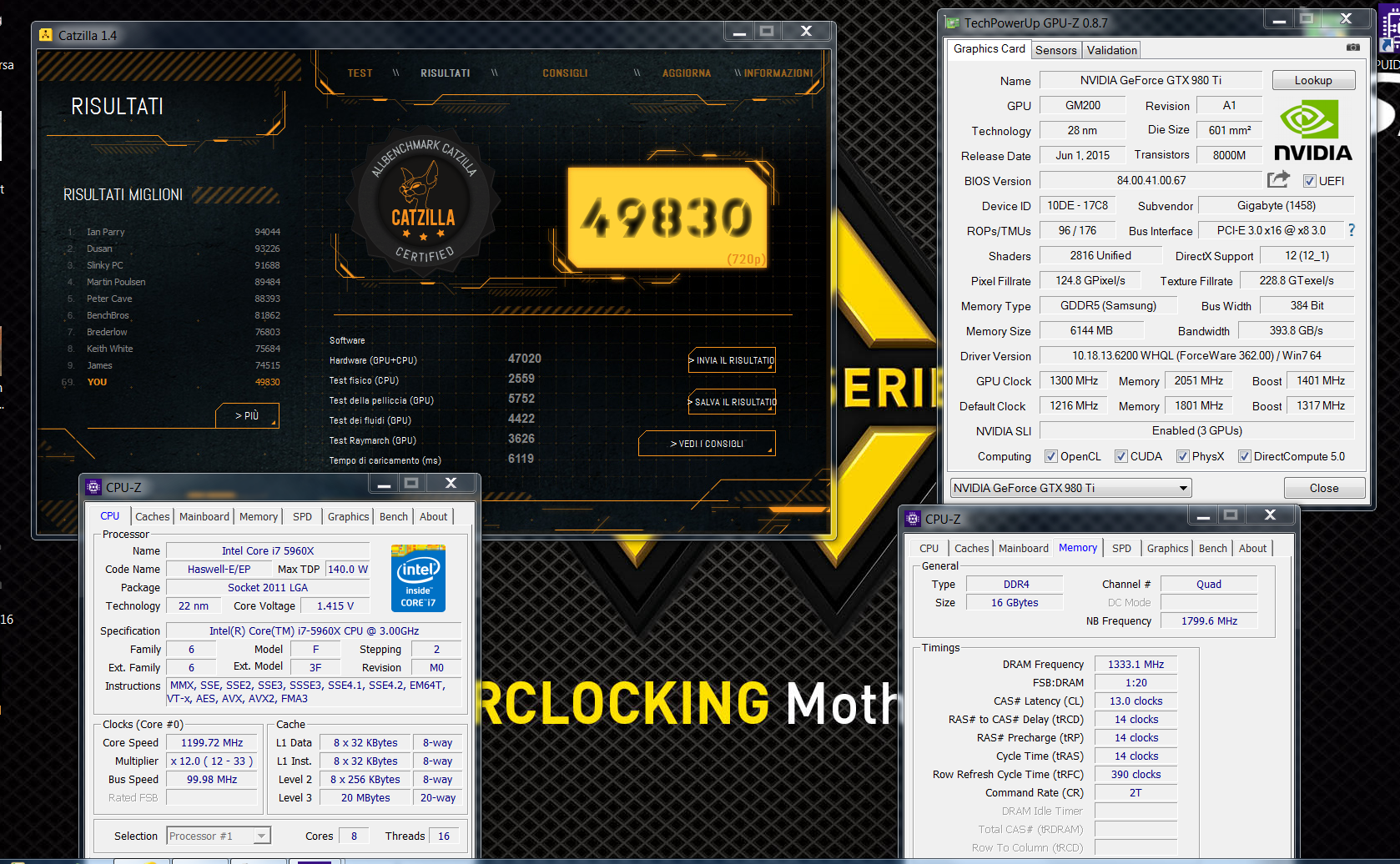Switch to the Validation tab in GPU-Z
Screen dimensions: 1400x864
click(1111, 50)
